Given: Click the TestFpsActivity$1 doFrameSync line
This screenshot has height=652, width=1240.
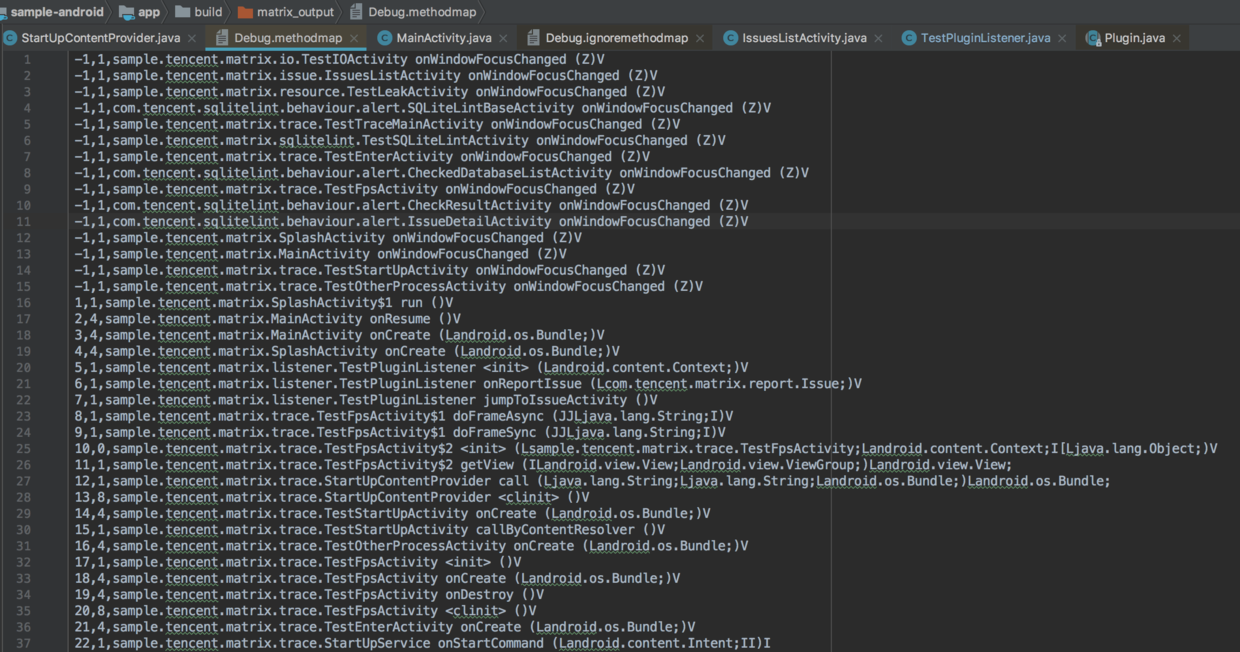Looking at the screenshot, I should 400,432.
